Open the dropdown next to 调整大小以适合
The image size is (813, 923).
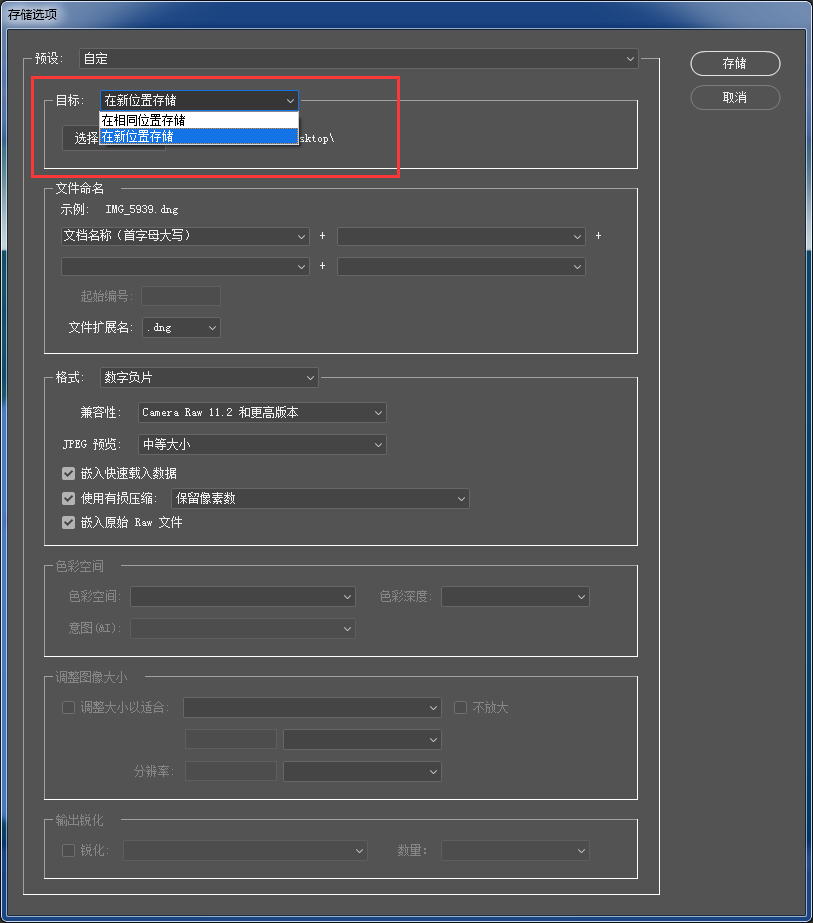click(x=312, y=707)
